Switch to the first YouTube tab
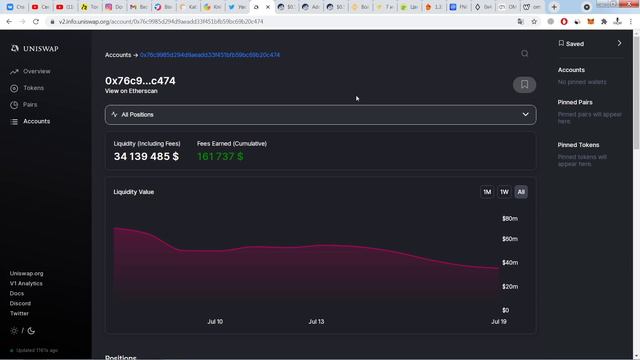Screen dimensions: 640x360 [x=40, y=7]
